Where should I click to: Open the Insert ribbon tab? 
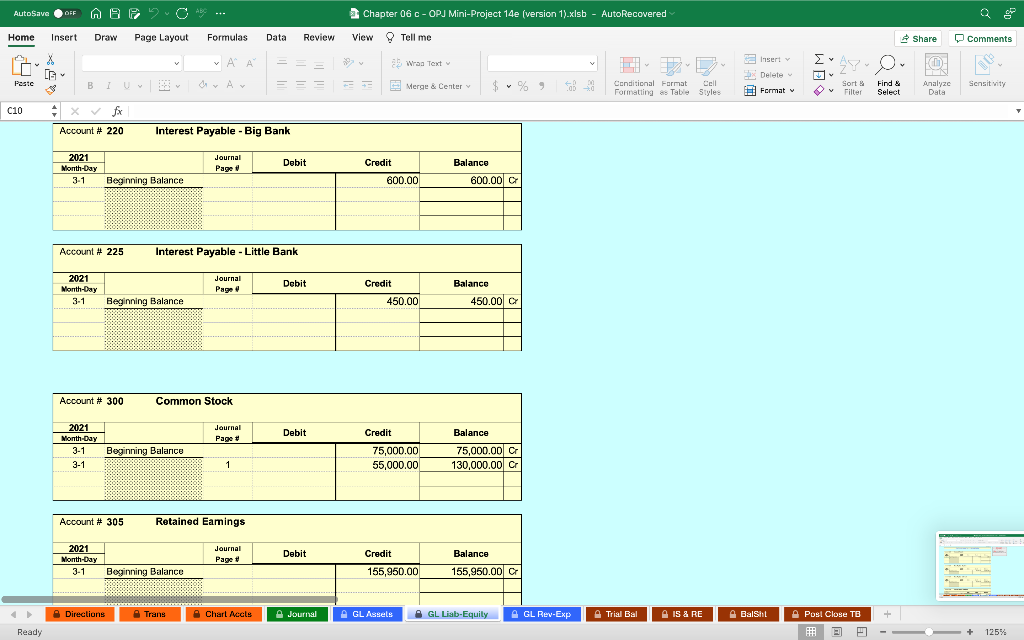coord(64,37)
